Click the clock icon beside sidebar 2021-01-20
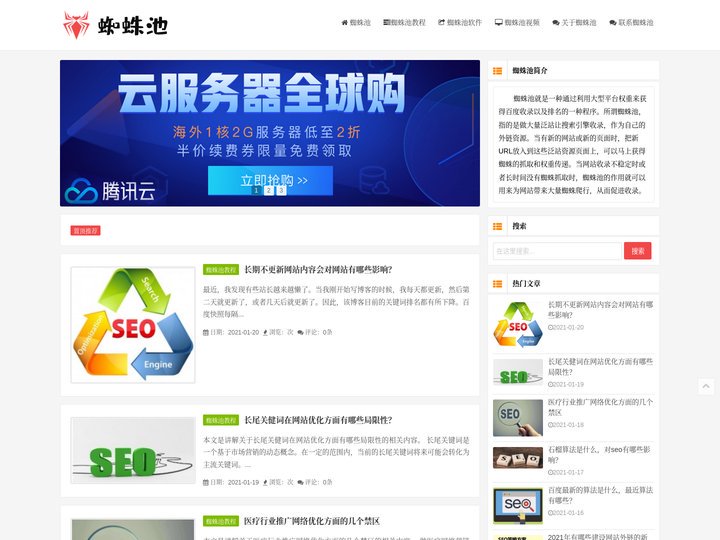 tap(551, 327)
